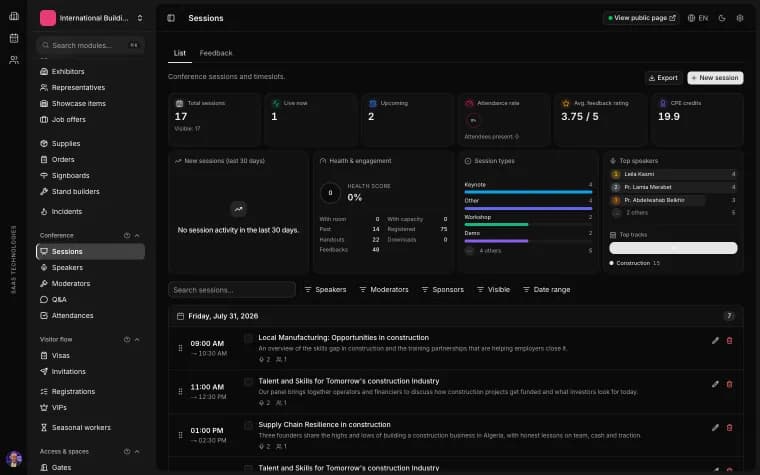Edit the Supply Chain Resilience session
The height and width of the screenshot is (475, 760).
[715, 428]
